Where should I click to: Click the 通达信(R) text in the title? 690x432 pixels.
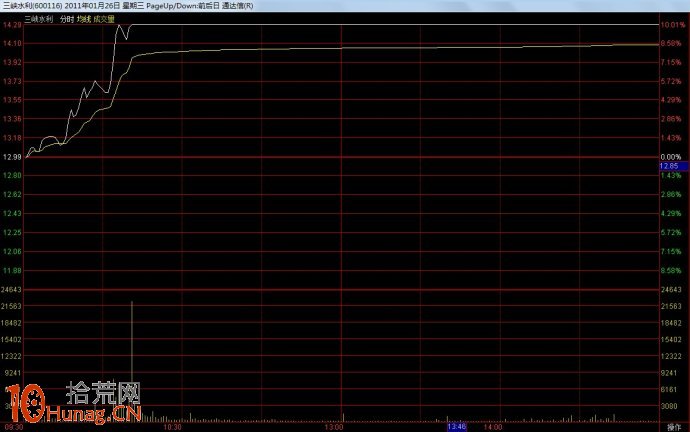(238, 6)
